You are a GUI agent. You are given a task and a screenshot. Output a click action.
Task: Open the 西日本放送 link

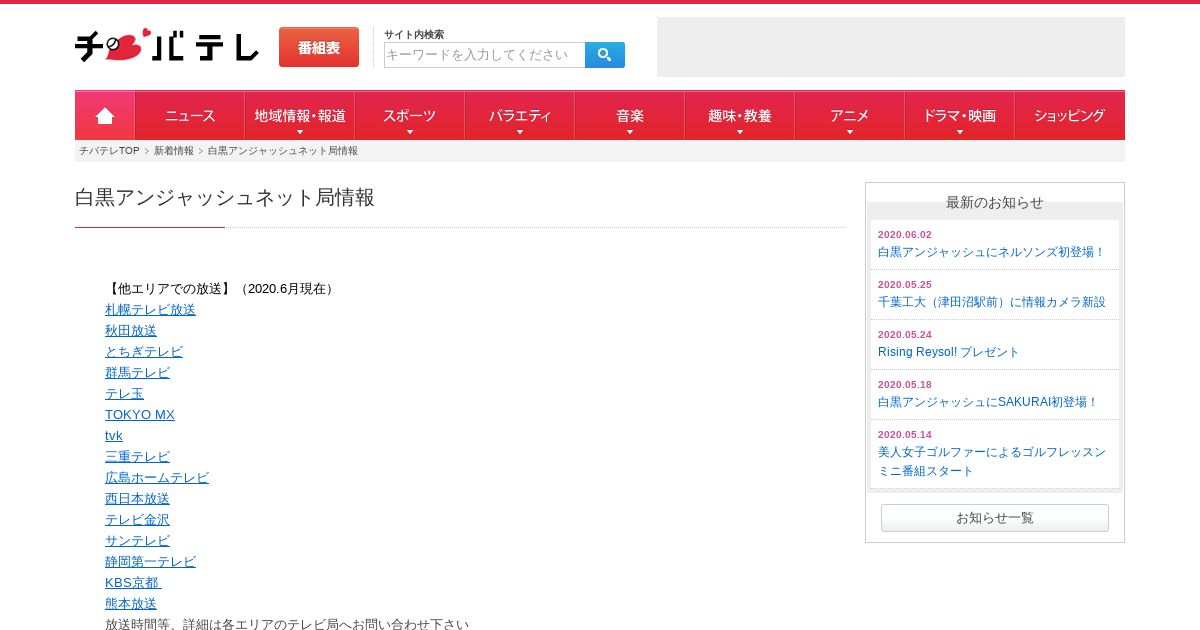pyautogui.click(x=137, y=499)
